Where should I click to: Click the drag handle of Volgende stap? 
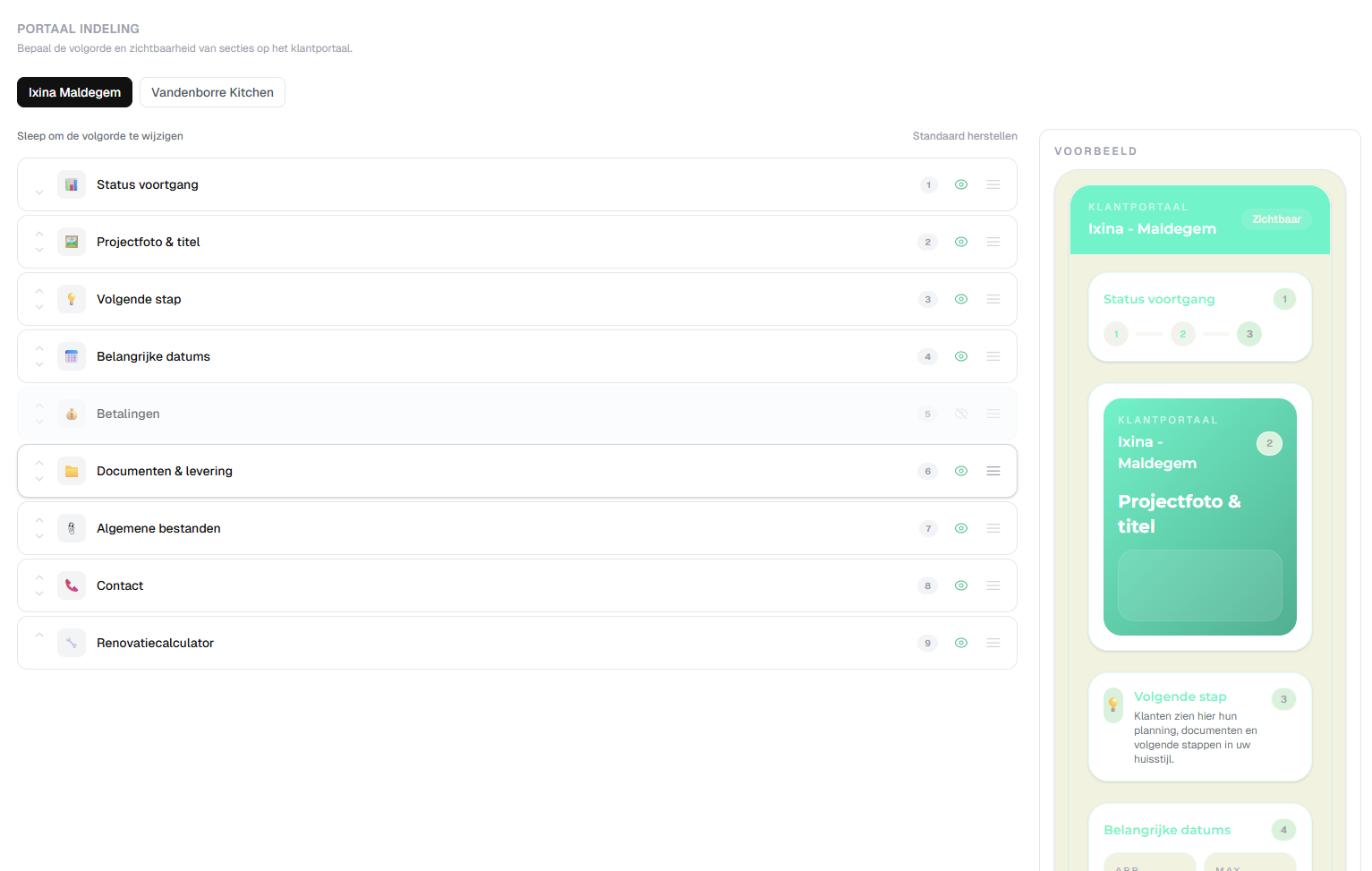(x=993, y=299)
